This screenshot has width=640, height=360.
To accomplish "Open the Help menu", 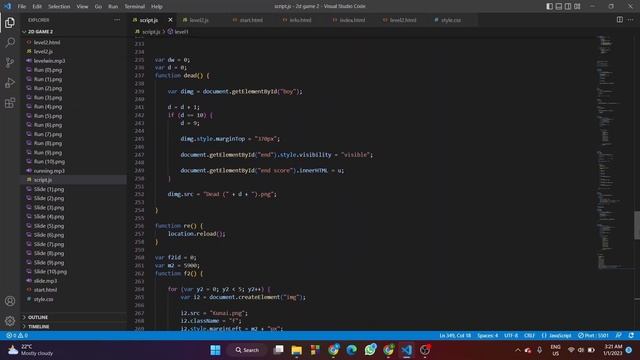I will pyautogui.click(x=156, y=7).
